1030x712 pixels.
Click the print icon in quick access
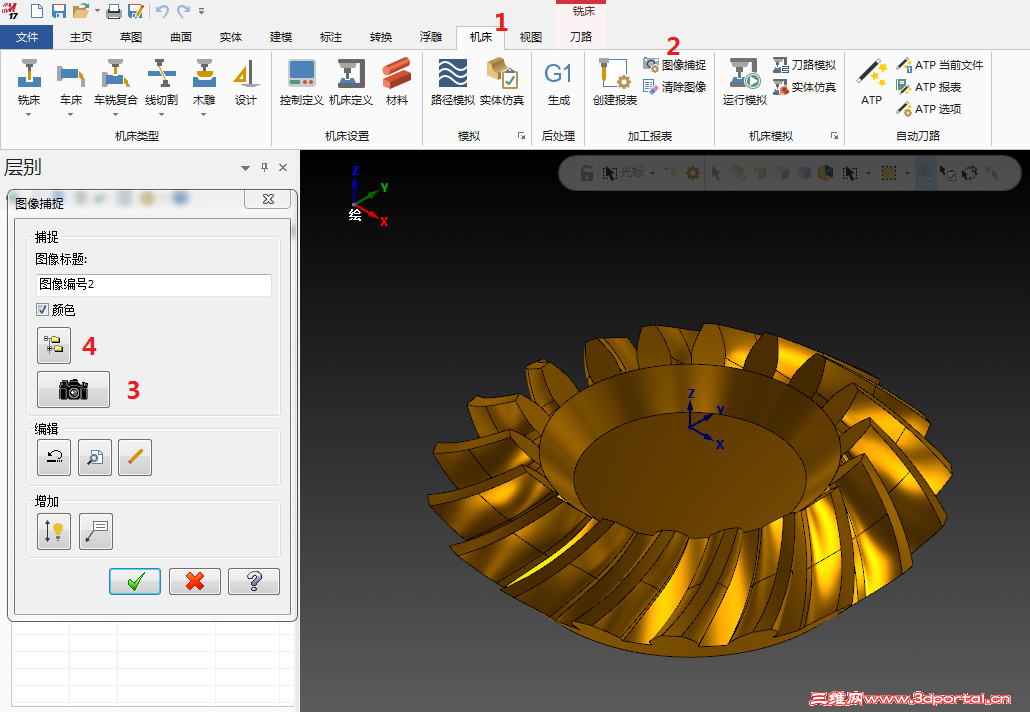pos(114,11)
